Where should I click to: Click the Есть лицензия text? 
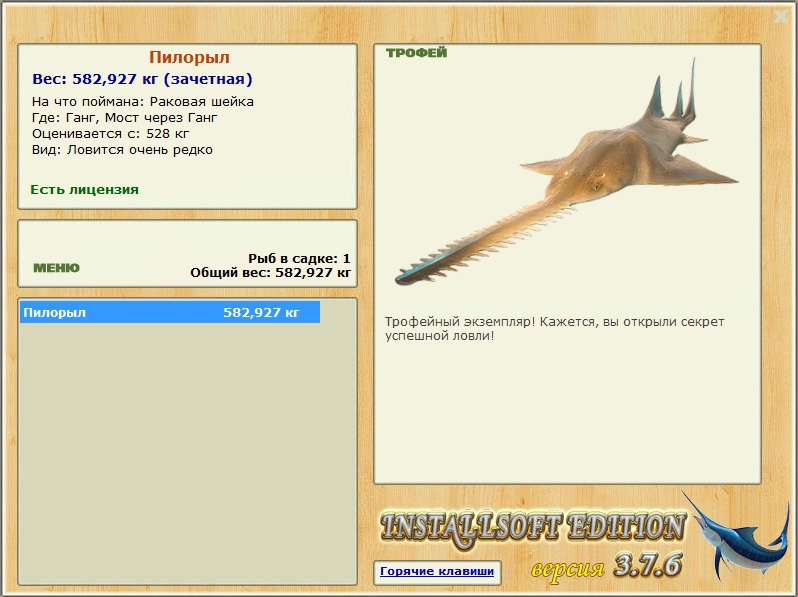[84, 190]
